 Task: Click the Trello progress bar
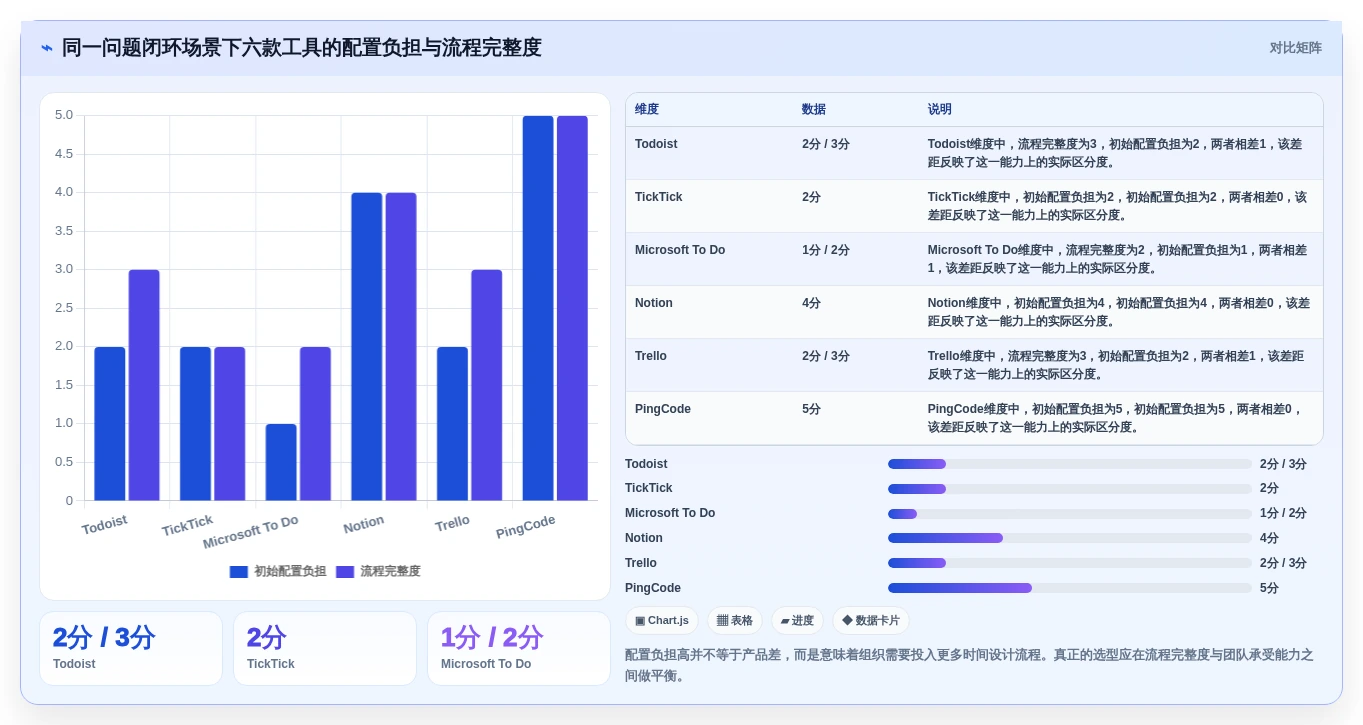[x=1070, y=563]
